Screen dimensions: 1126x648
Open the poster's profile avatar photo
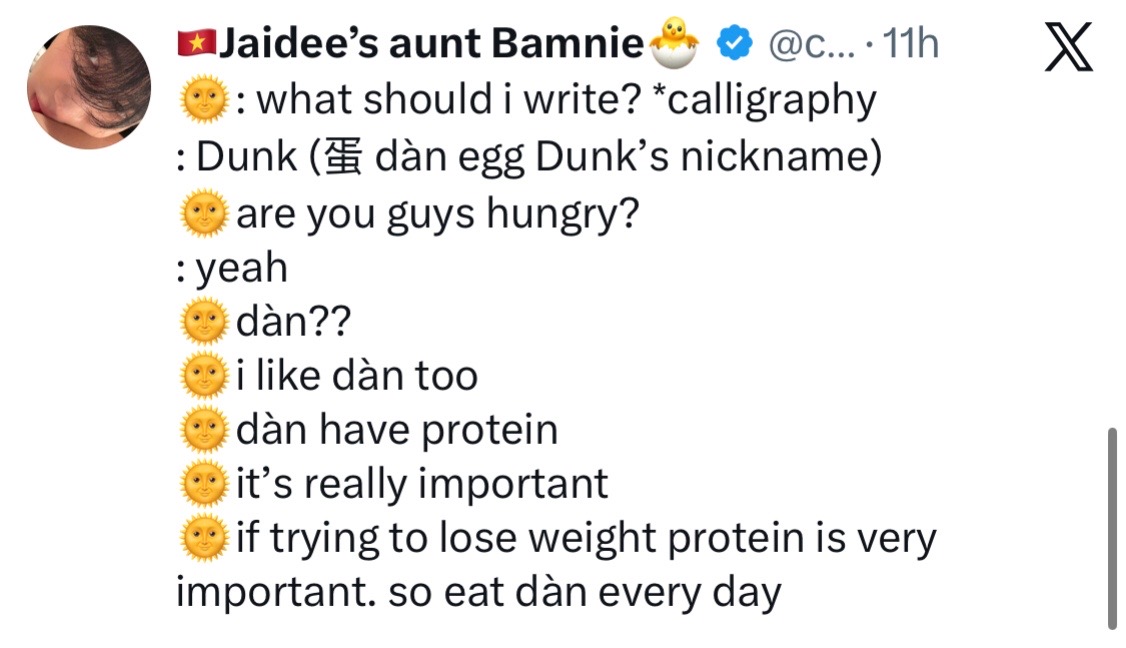89,87
